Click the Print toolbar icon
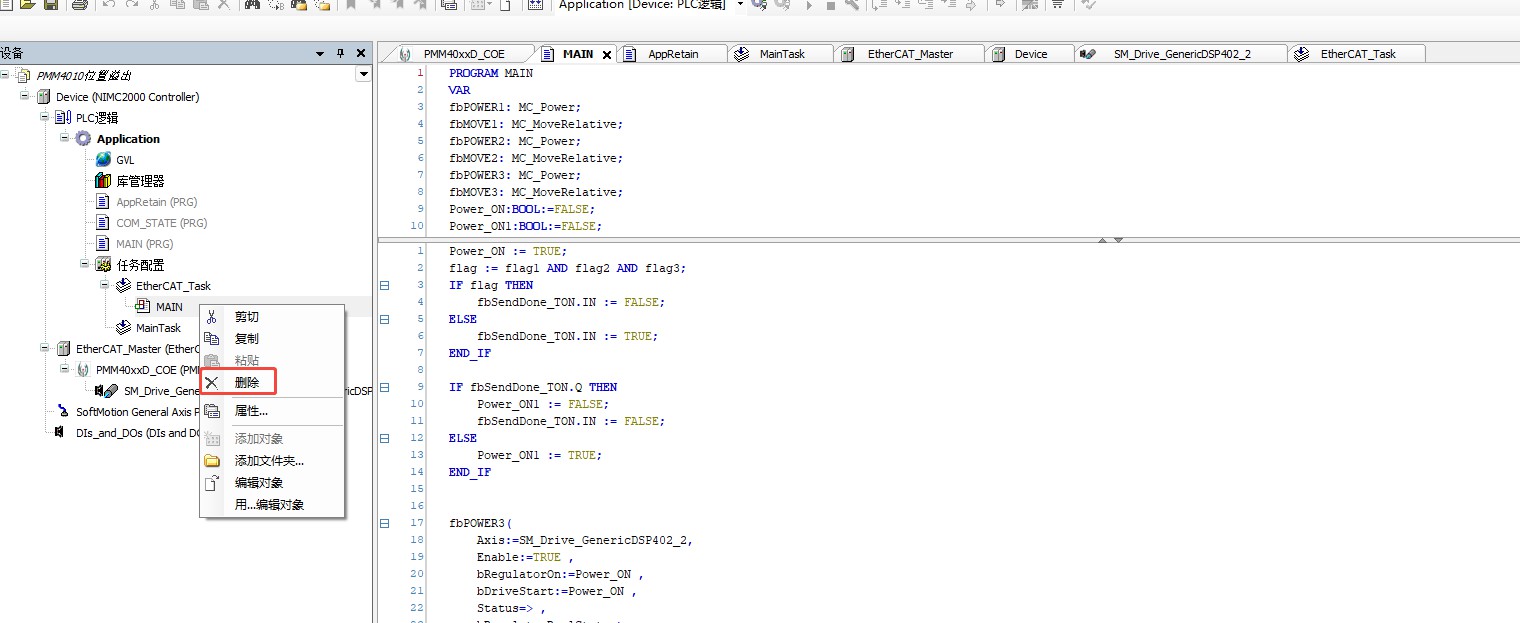 pyautogui.click(x=80, y=6)
